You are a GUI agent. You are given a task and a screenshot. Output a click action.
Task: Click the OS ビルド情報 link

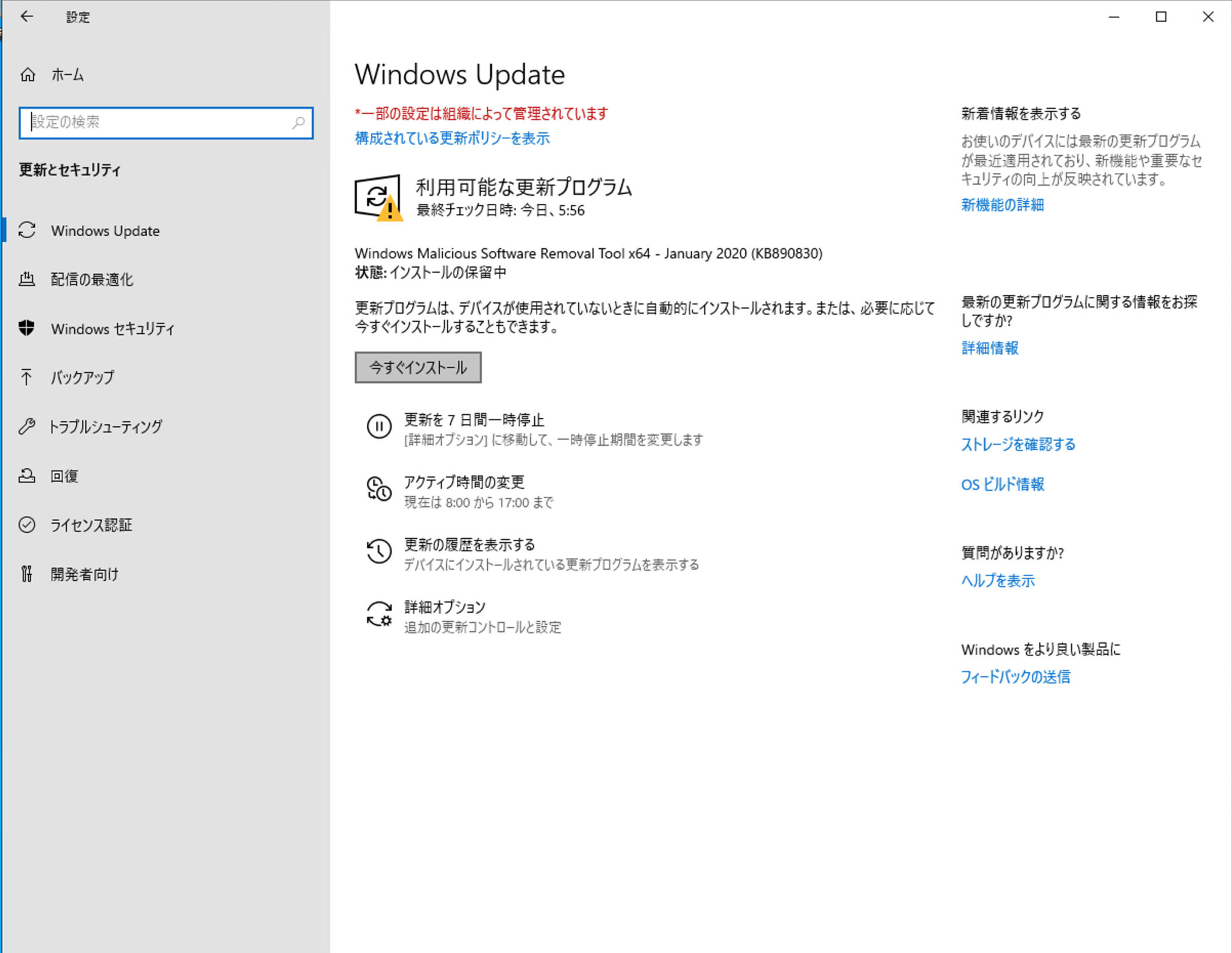pyautogui.click(x=1002, y=484)
